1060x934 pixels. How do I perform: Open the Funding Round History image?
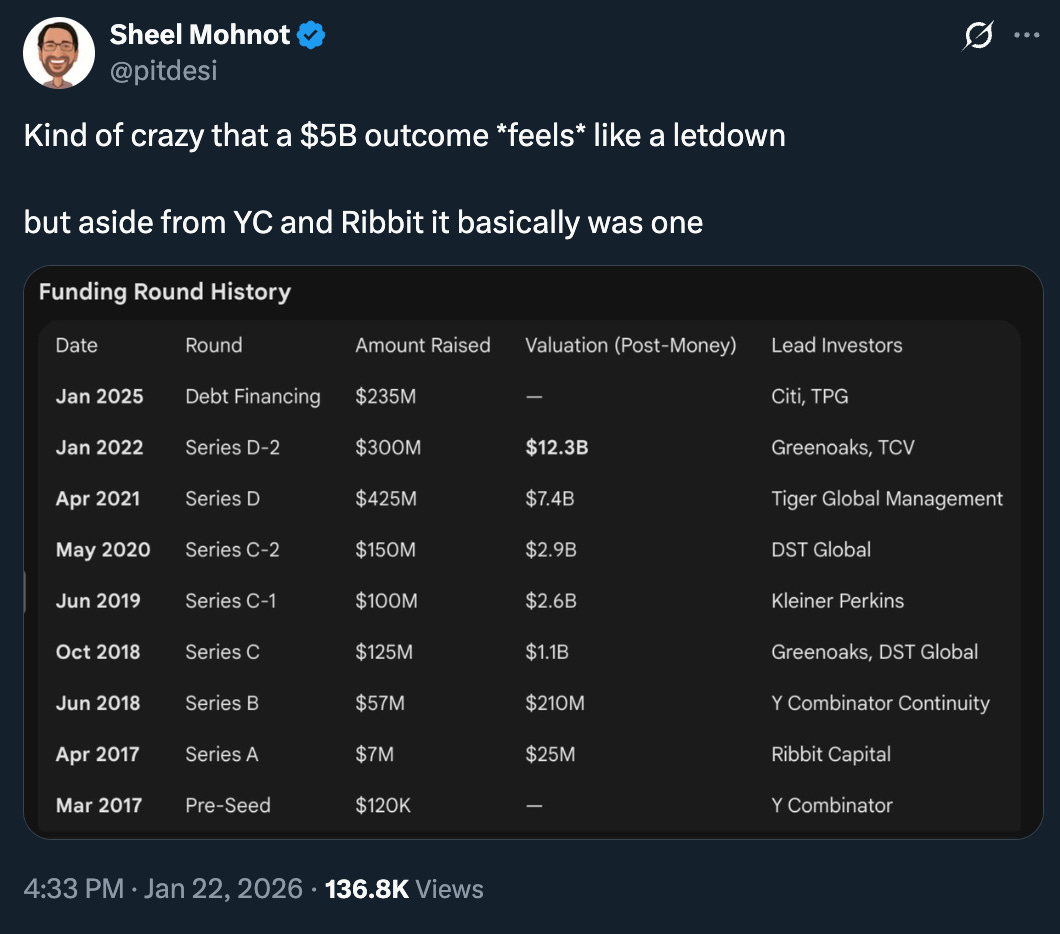tap(533, 552)
